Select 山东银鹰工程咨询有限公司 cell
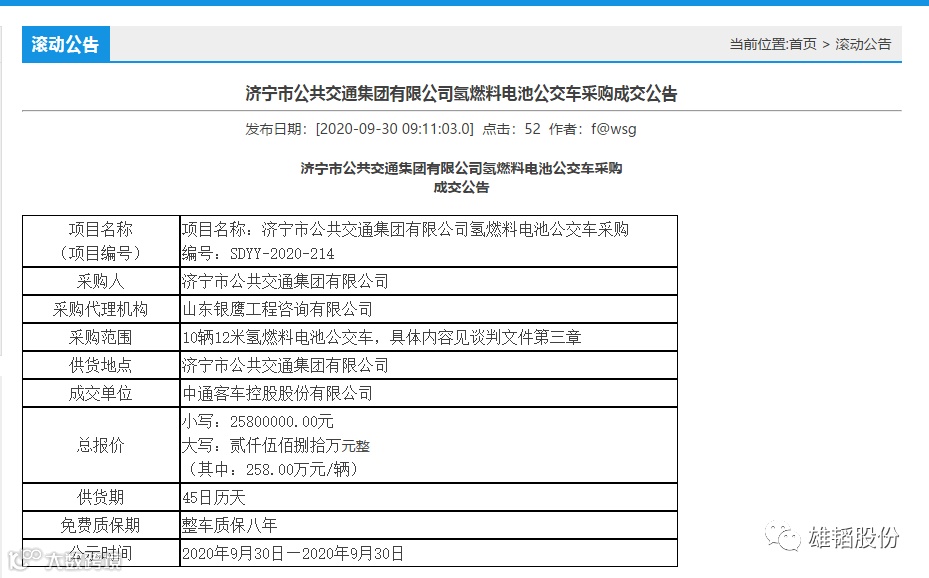The width and height of the screenshot is (929, 578). [x=428, y=309]
